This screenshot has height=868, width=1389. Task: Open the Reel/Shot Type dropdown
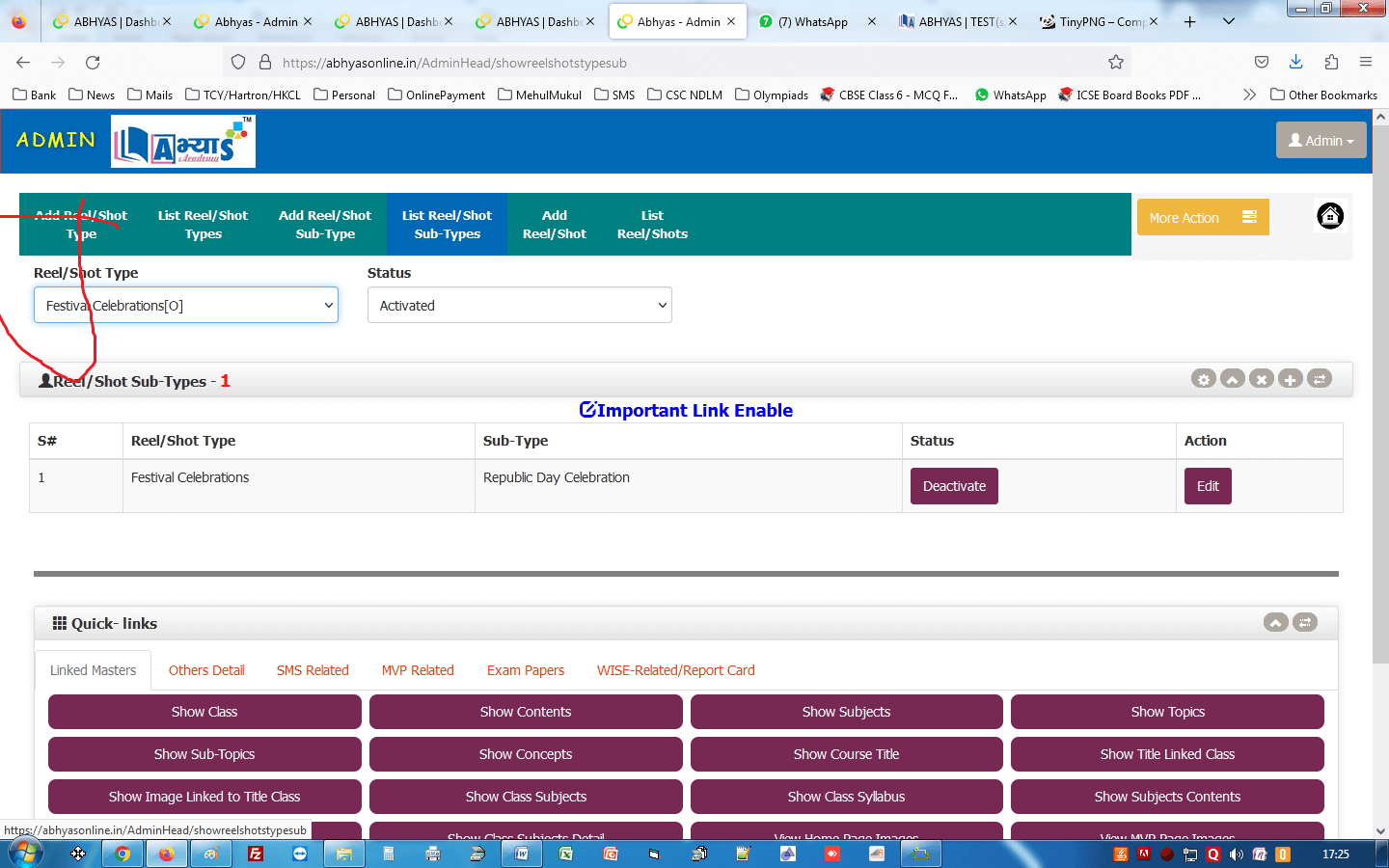[186, 306]
